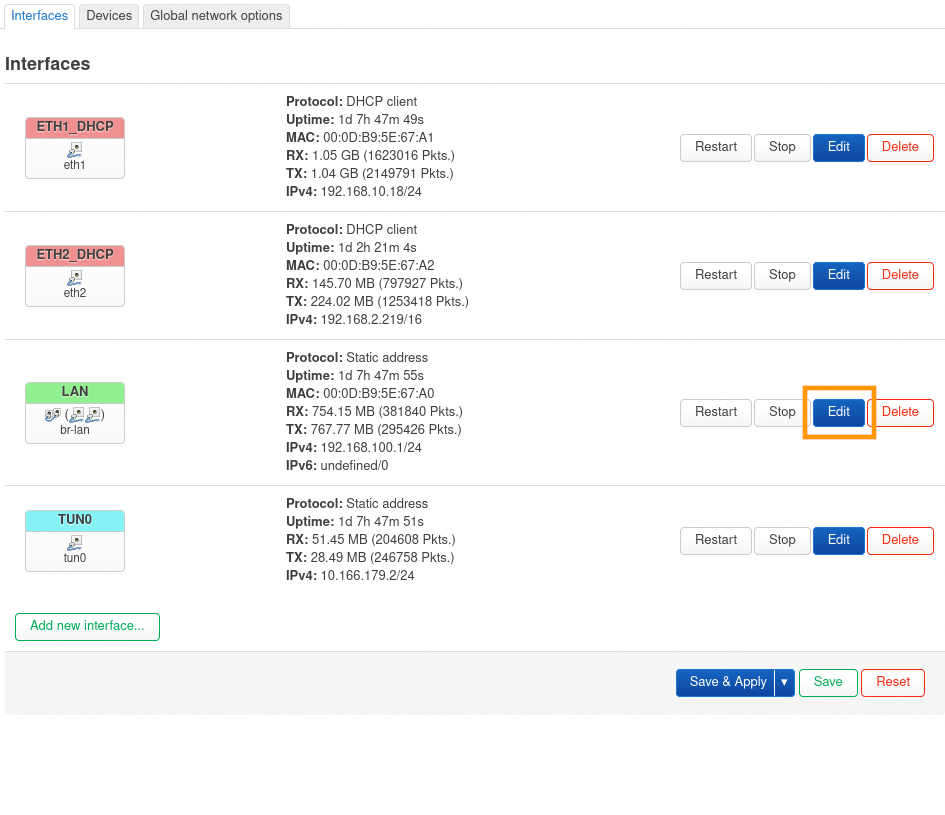Edit the ETH1_DHCP interface
Screen dimensions: 945x815
click(x=838, y=147)
